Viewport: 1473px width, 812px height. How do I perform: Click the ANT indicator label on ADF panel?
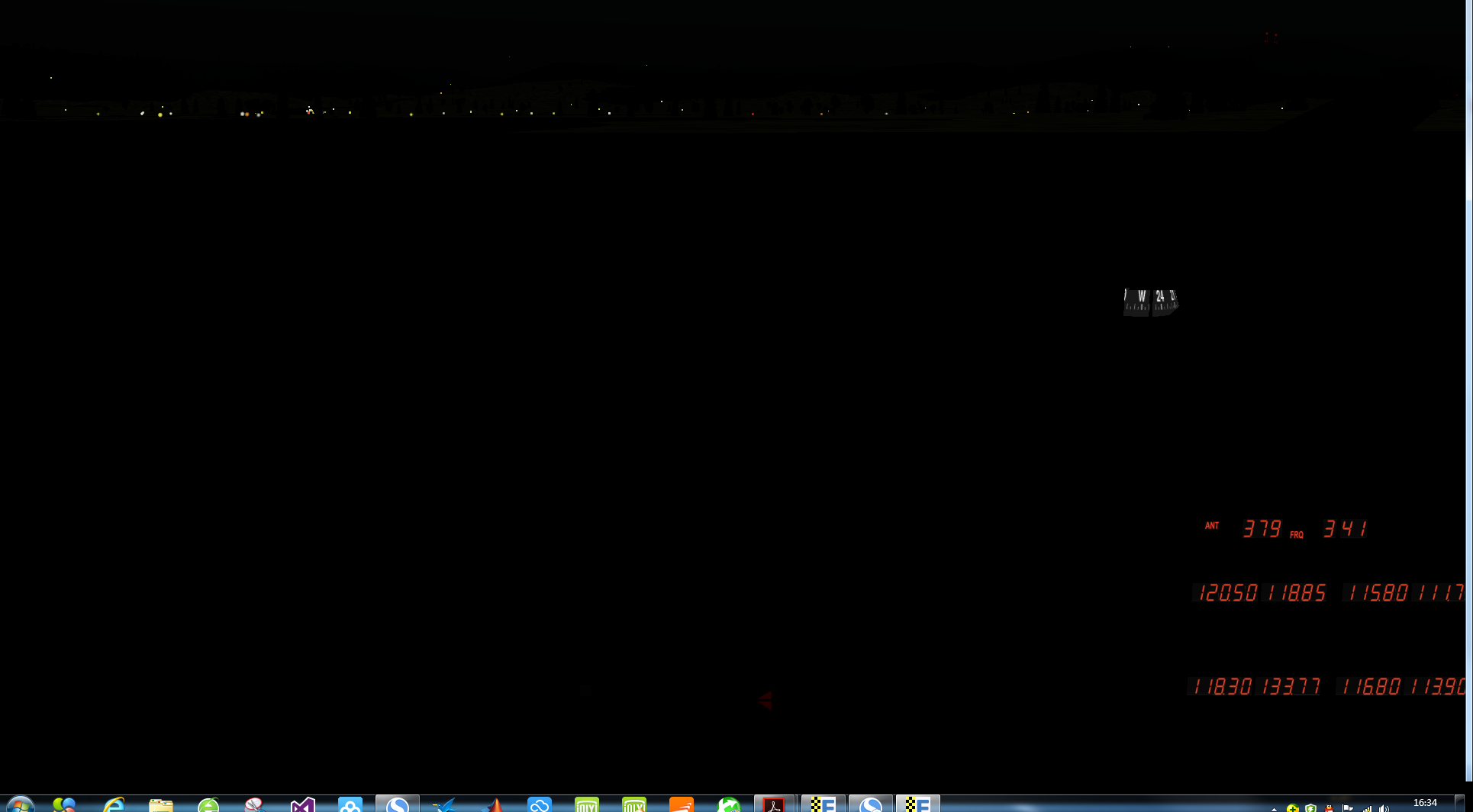point(1212,525)
